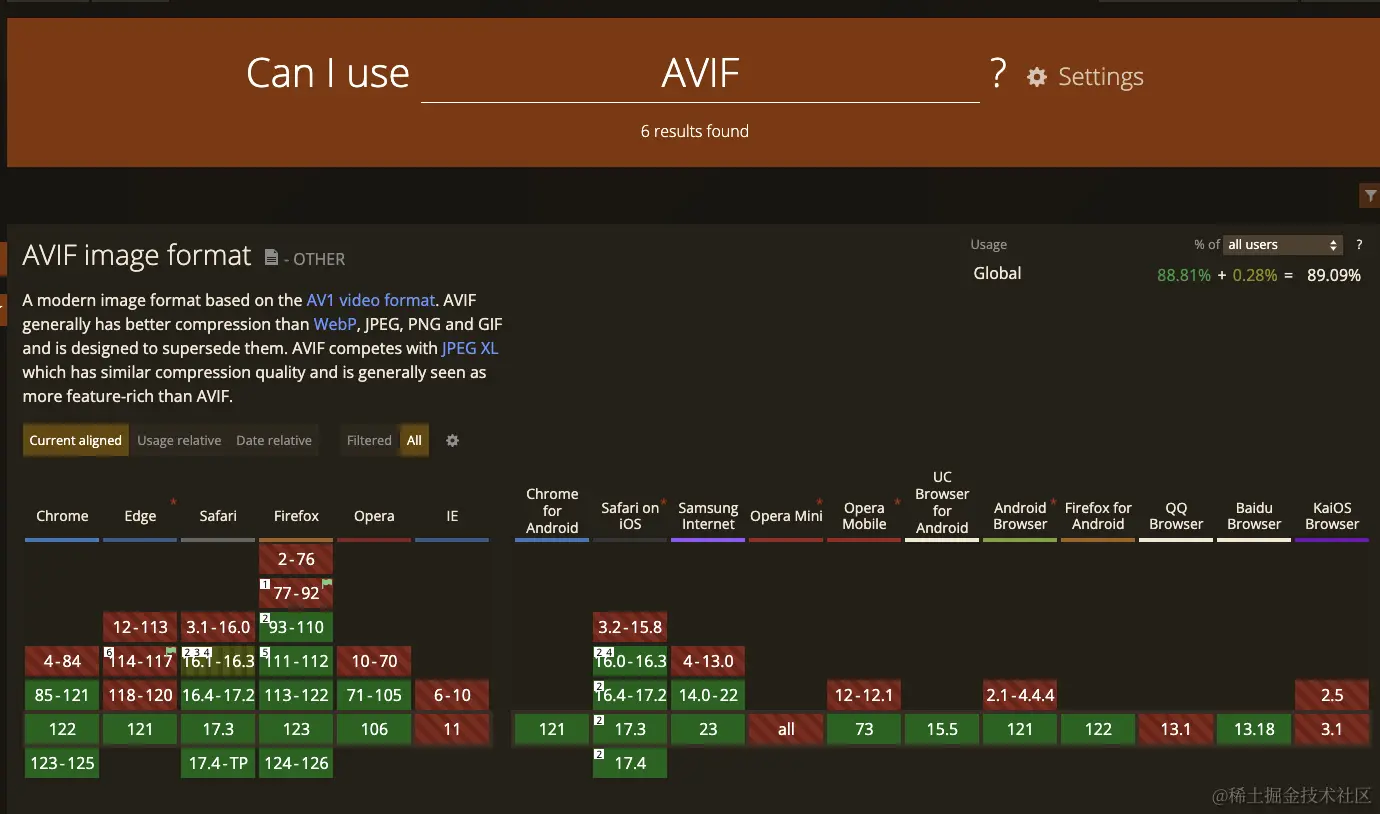Switch to Usage relative view
The height and width of the screenshot is (814, 1380).
[x=179, y=440]
